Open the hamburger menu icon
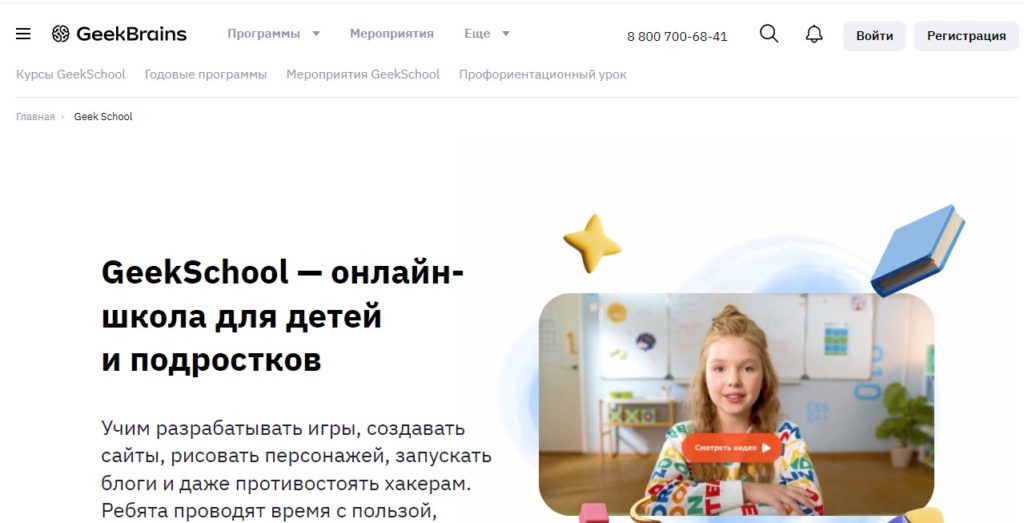Viewport: 1024px width, 523px height. 23,33
